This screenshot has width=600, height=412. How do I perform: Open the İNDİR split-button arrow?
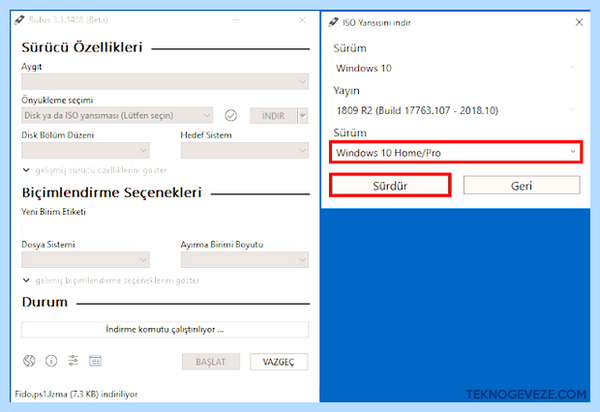tap(303, 116)
